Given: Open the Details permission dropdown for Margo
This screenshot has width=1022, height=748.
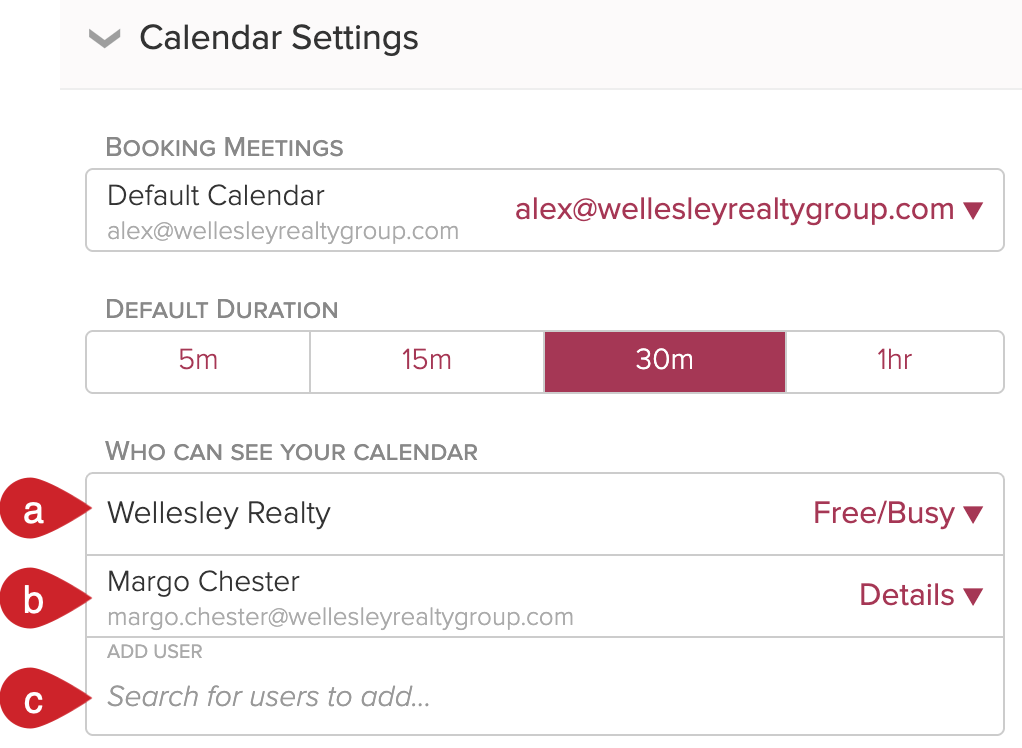Looking at the screenshot, I should tap(922, 595).
